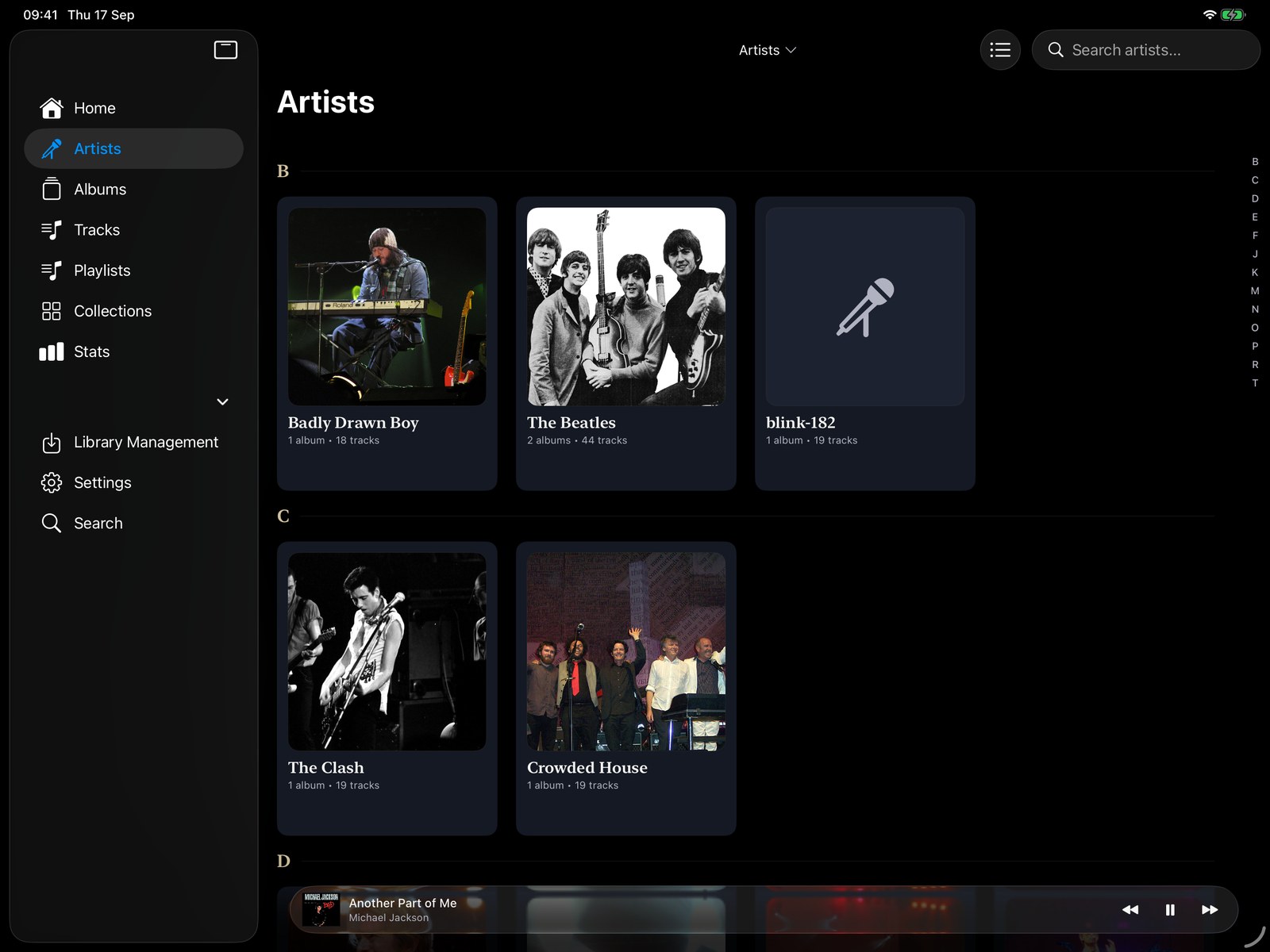Open blink-182 placeholder microphone image
The height and width of the screenshot is (952, 1270).
[x=865, y=306]
